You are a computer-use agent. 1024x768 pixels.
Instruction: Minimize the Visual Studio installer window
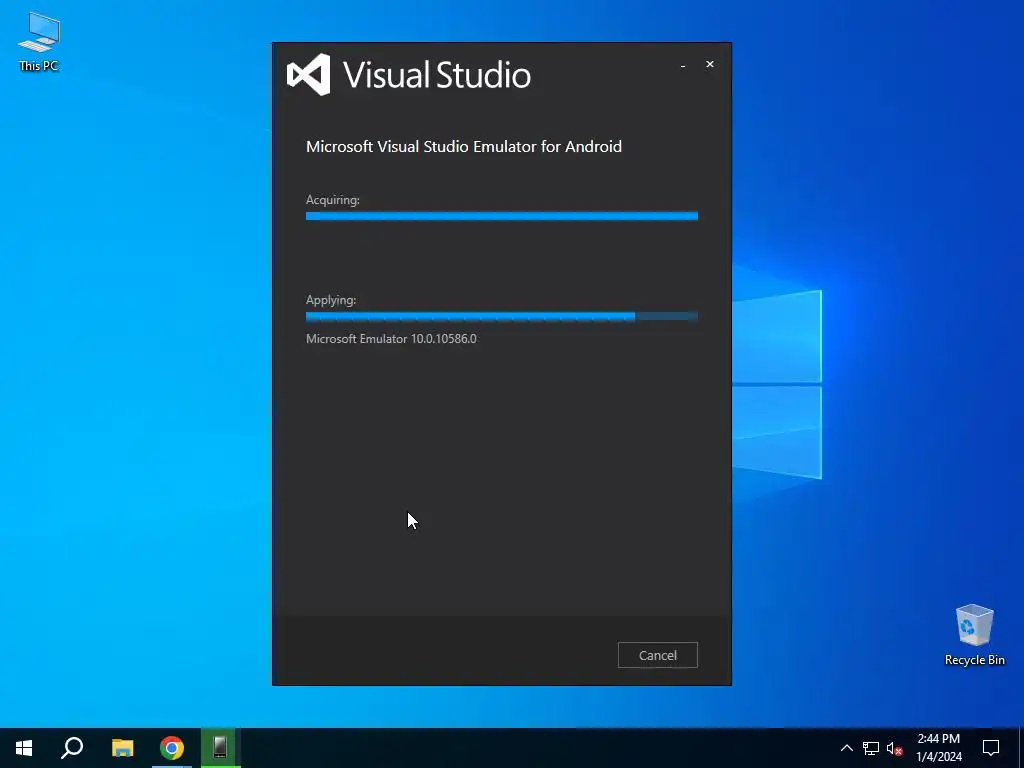pos(683,65)
